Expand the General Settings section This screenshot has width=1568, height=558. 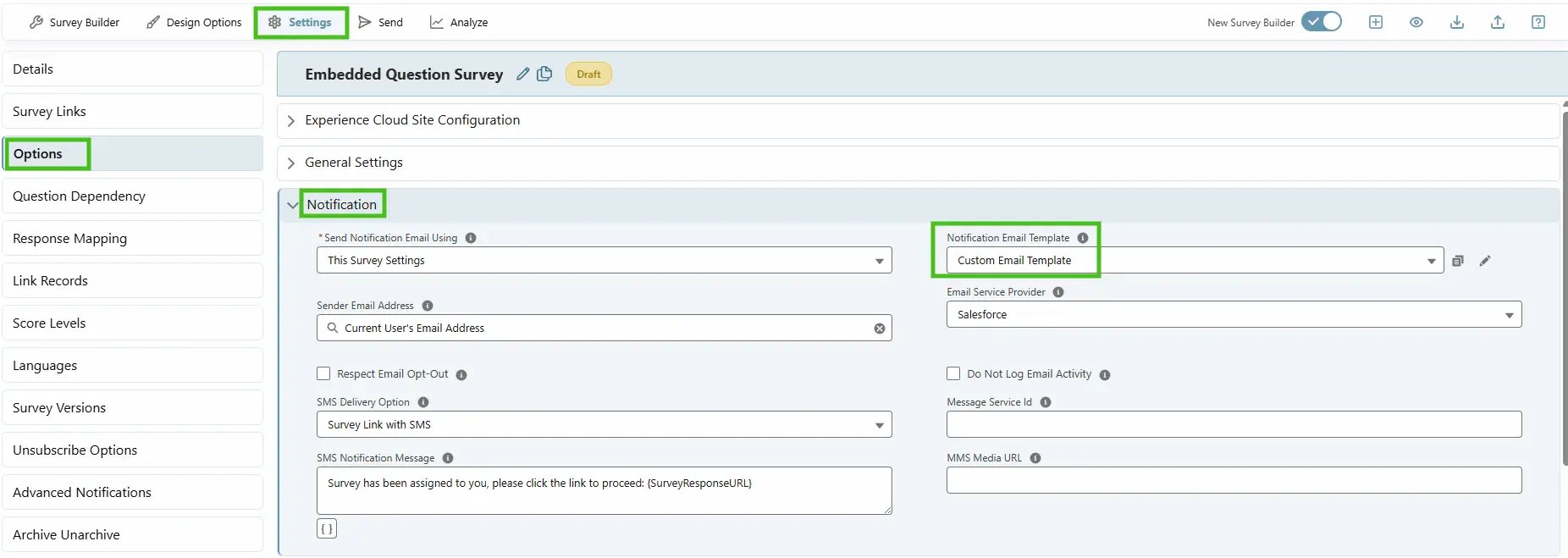(918, 163)
